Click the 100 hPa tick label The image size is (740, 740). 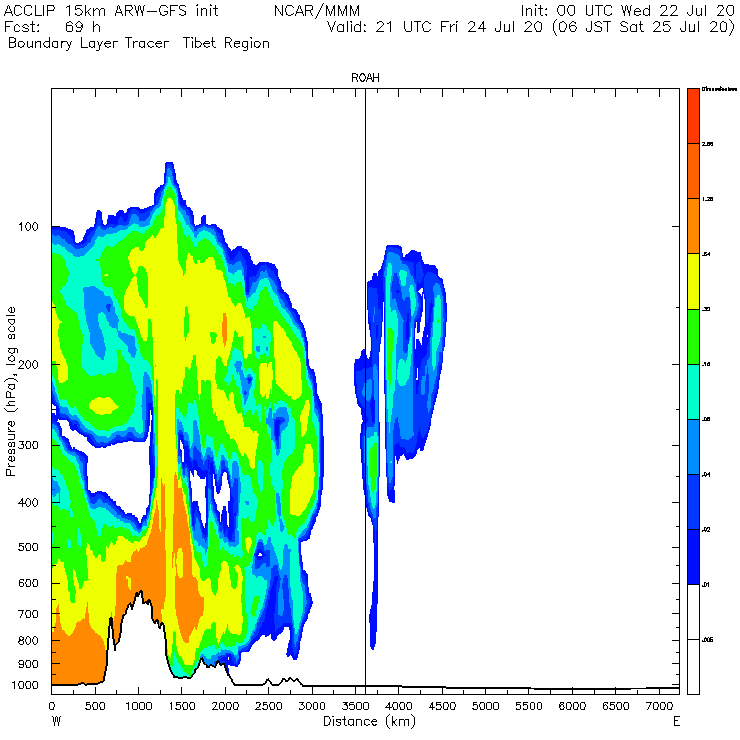click(x=28, y=227)
